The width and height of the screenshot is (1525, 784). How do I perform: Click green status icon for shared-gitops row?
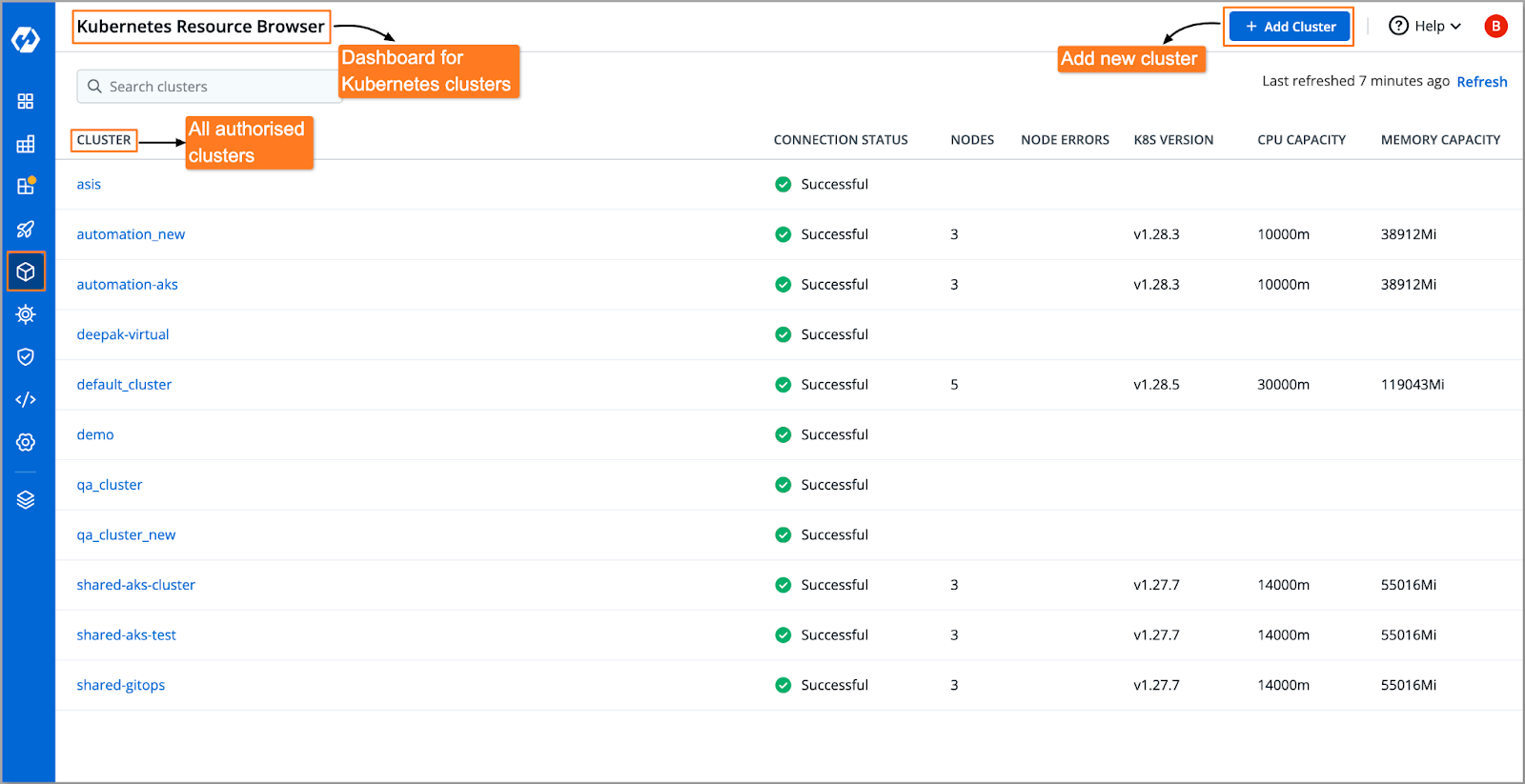783,685
